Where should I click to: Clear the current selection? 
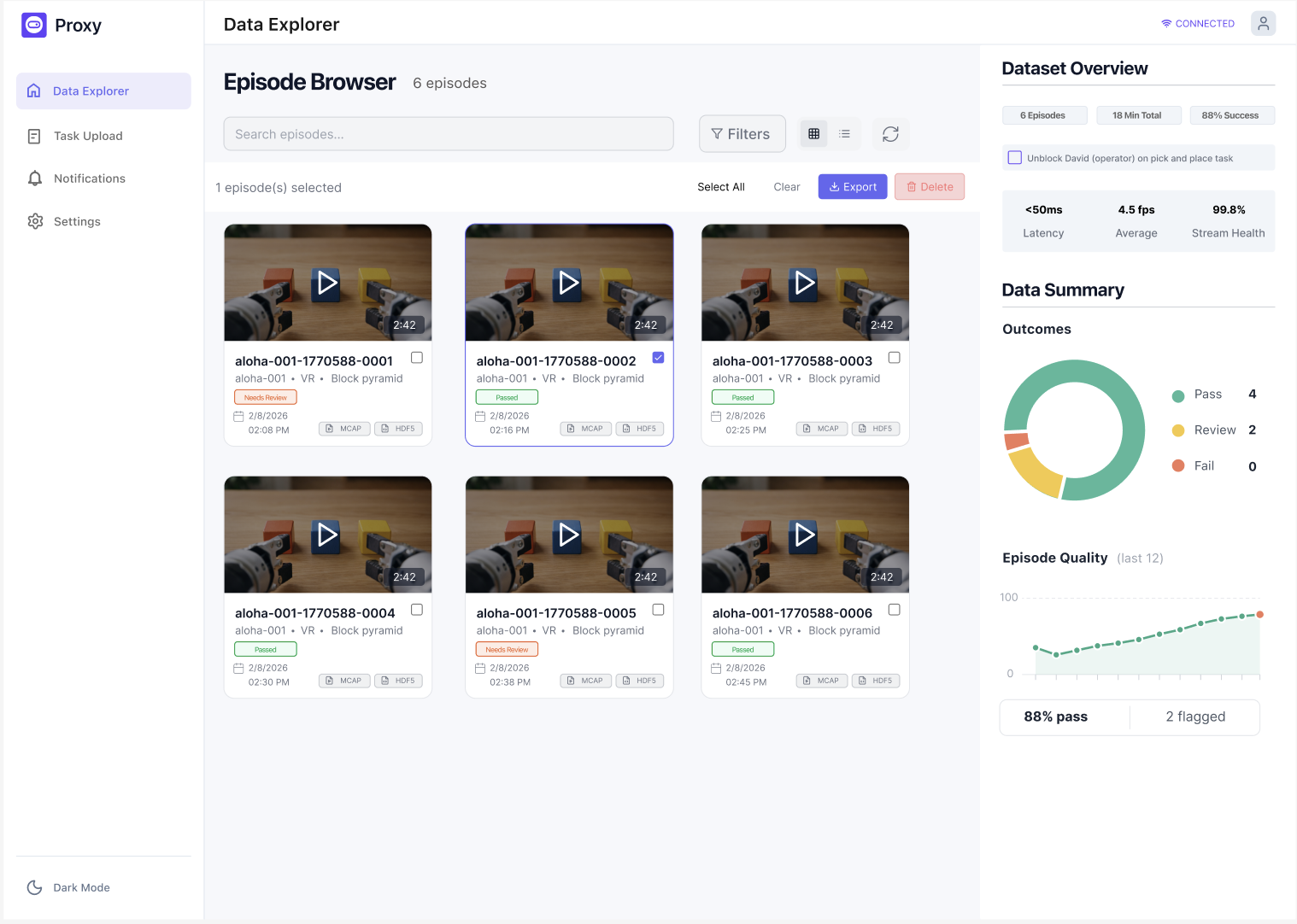[787, 187]
